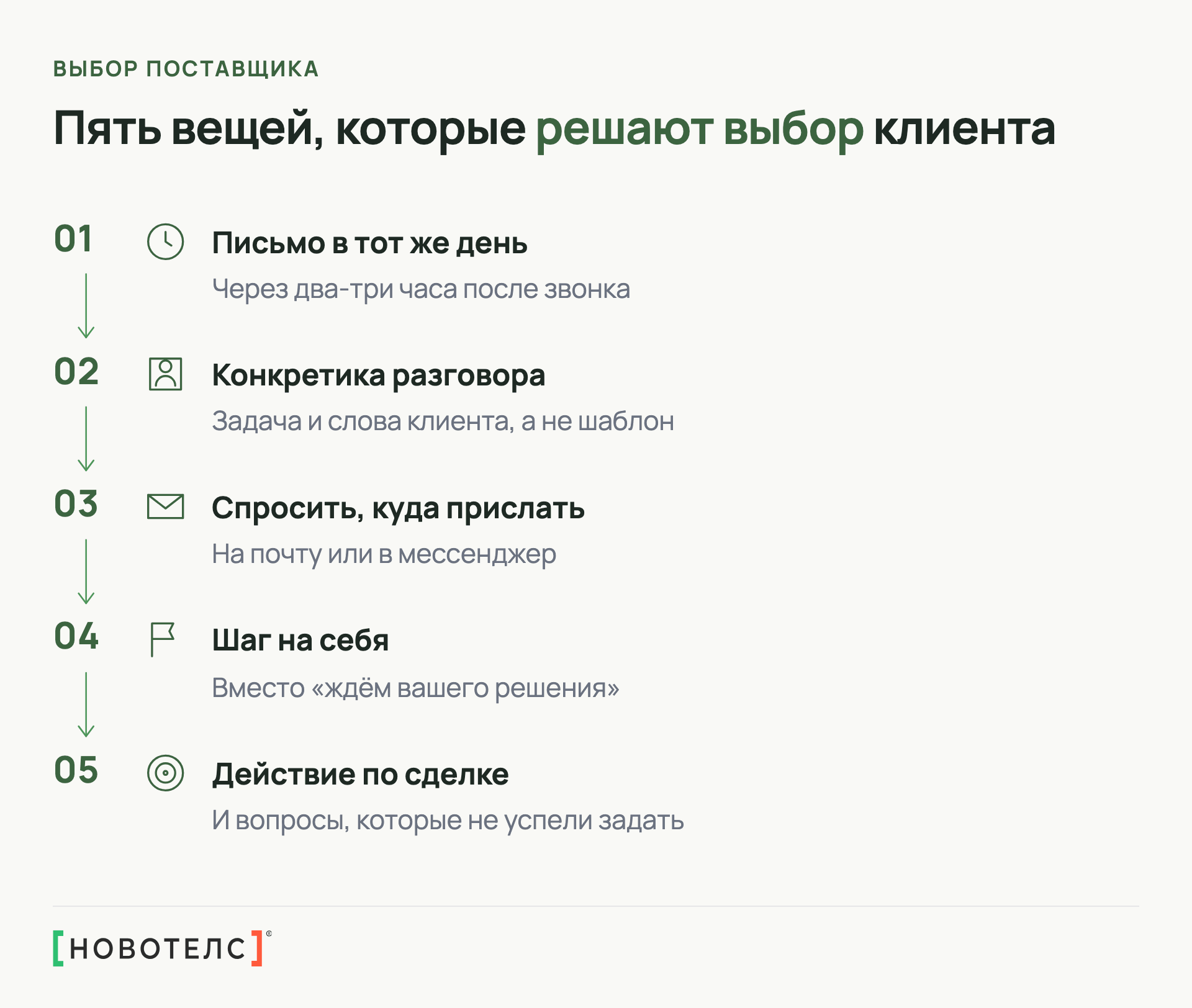Click the envelope icon beside step 03
The image size is (1192, 1008).
[165, 506]
